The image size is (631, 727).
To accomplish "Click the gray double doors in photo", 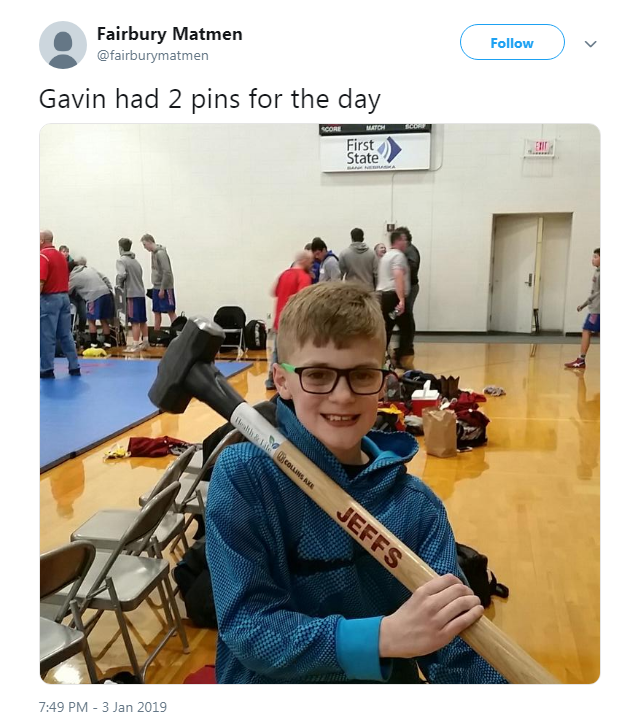I will click(x=531, y=273).
